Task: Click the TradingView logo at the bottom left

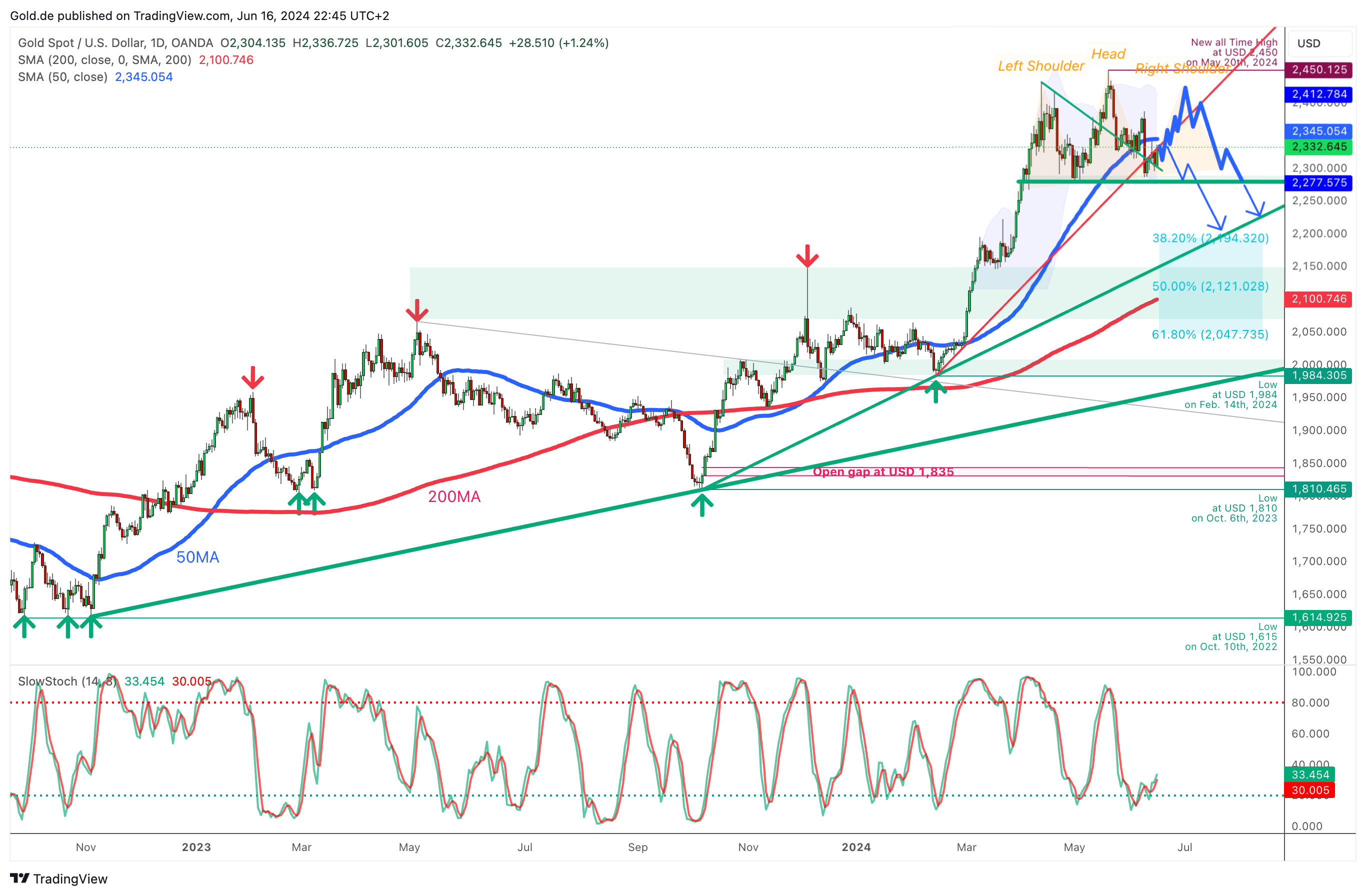Action: pos(58,878)
